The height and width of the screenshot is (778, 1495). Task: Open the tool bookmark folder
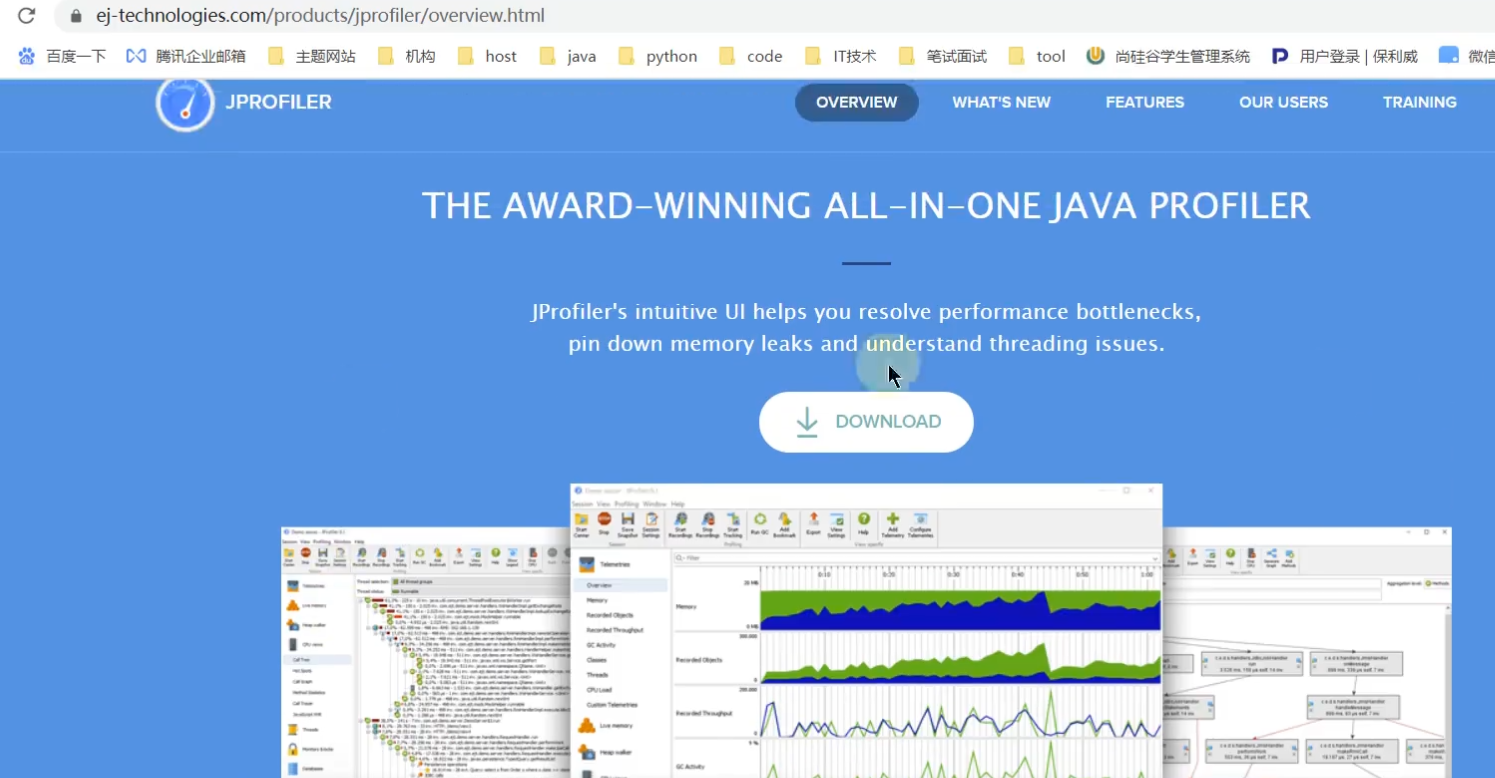point(1037,56)
